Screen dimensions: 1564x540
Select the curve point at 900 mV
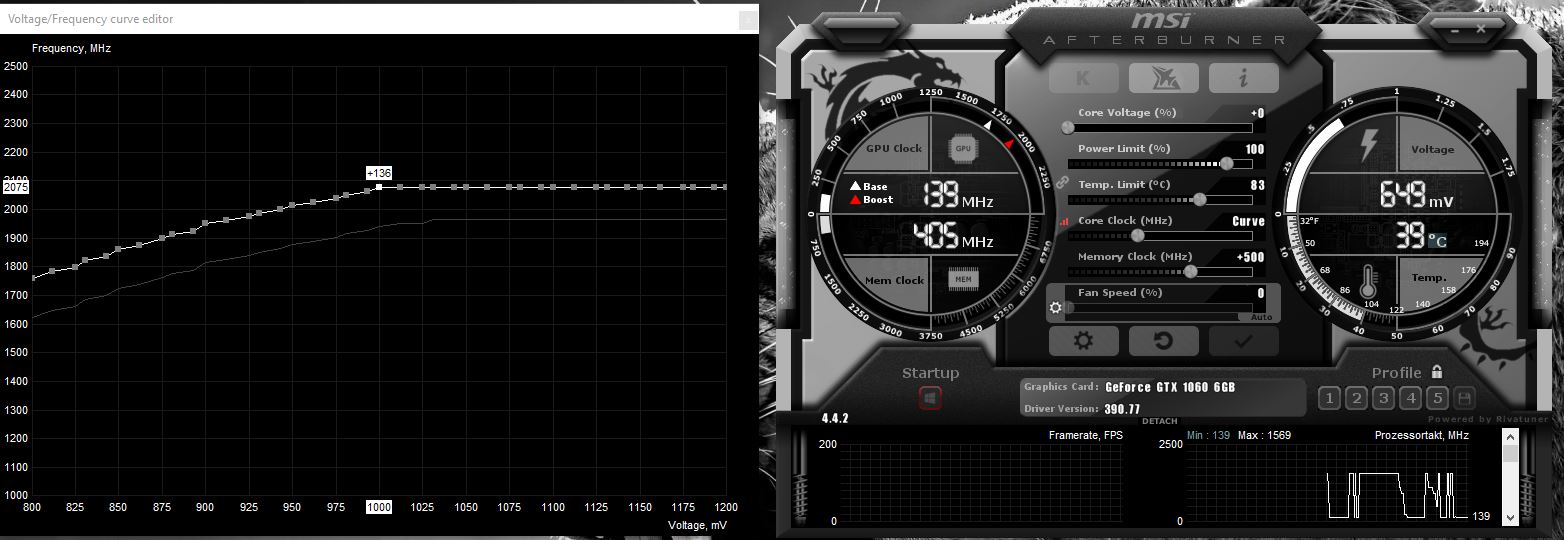(x=206, y=224)
